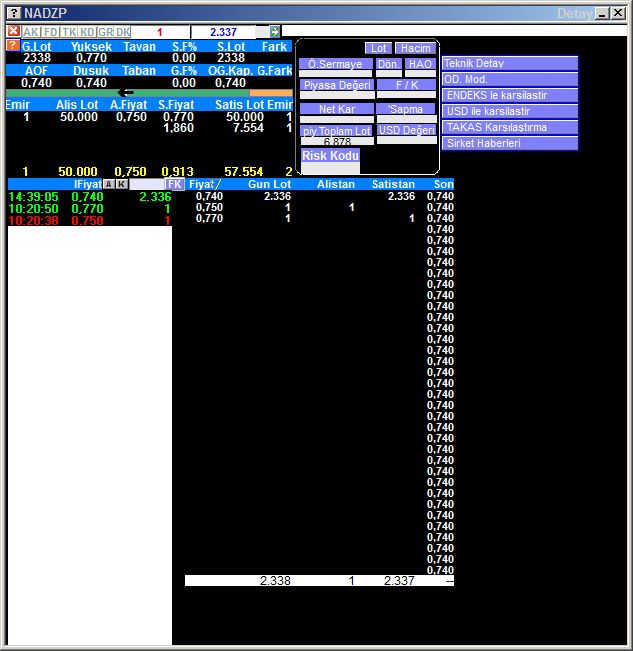The height and width of the screenshot is (651, 633).
Task: Click the Alistan column header
Action: 336,184
